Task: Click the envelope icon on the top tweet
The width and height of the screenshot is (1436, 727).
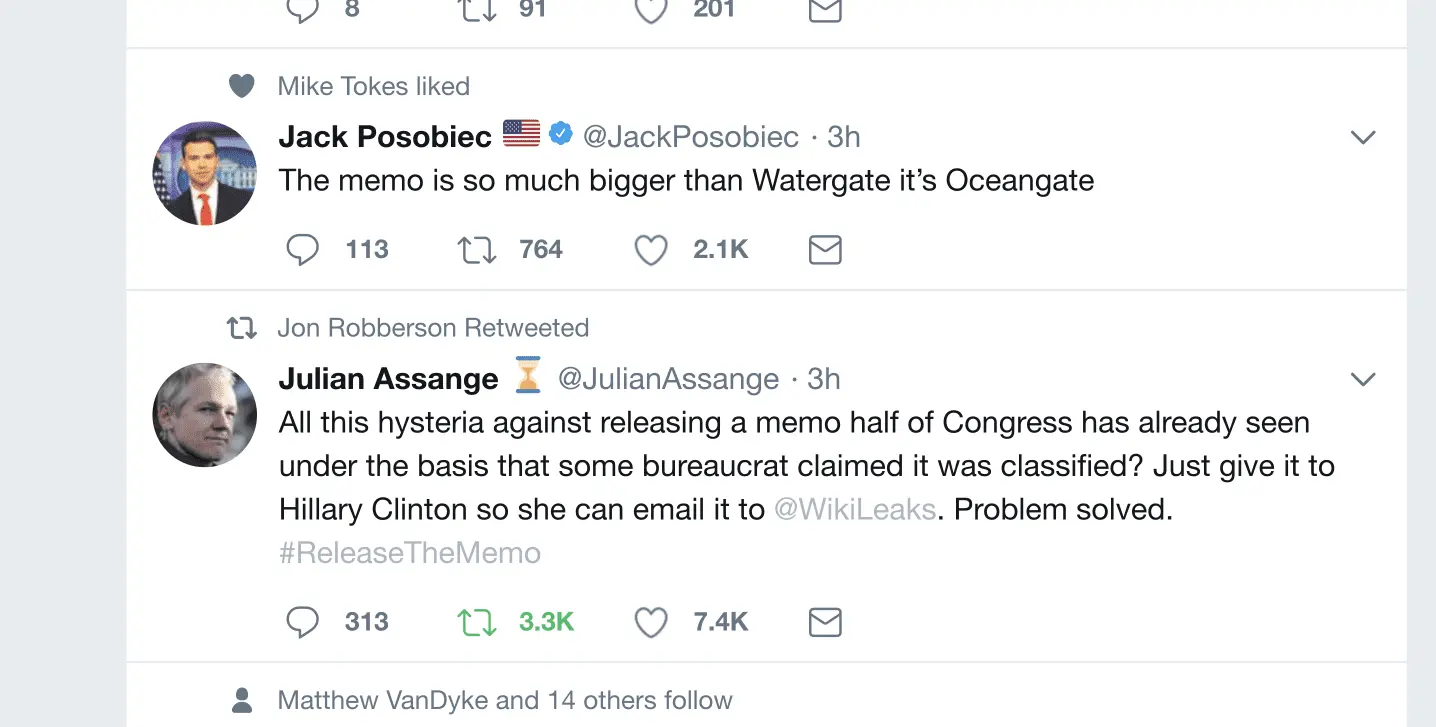Action: 824,11
